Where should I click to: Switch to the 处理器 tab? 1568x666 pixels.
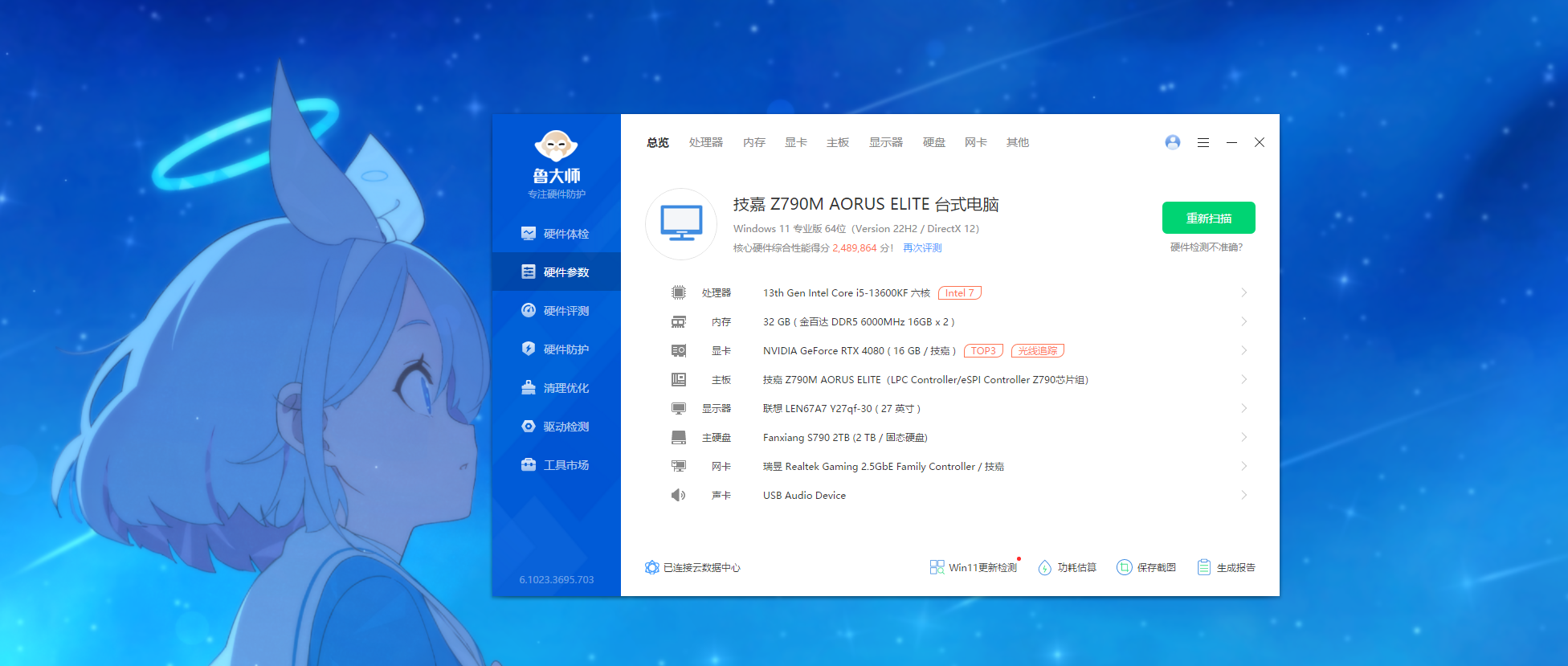[706, 142]
